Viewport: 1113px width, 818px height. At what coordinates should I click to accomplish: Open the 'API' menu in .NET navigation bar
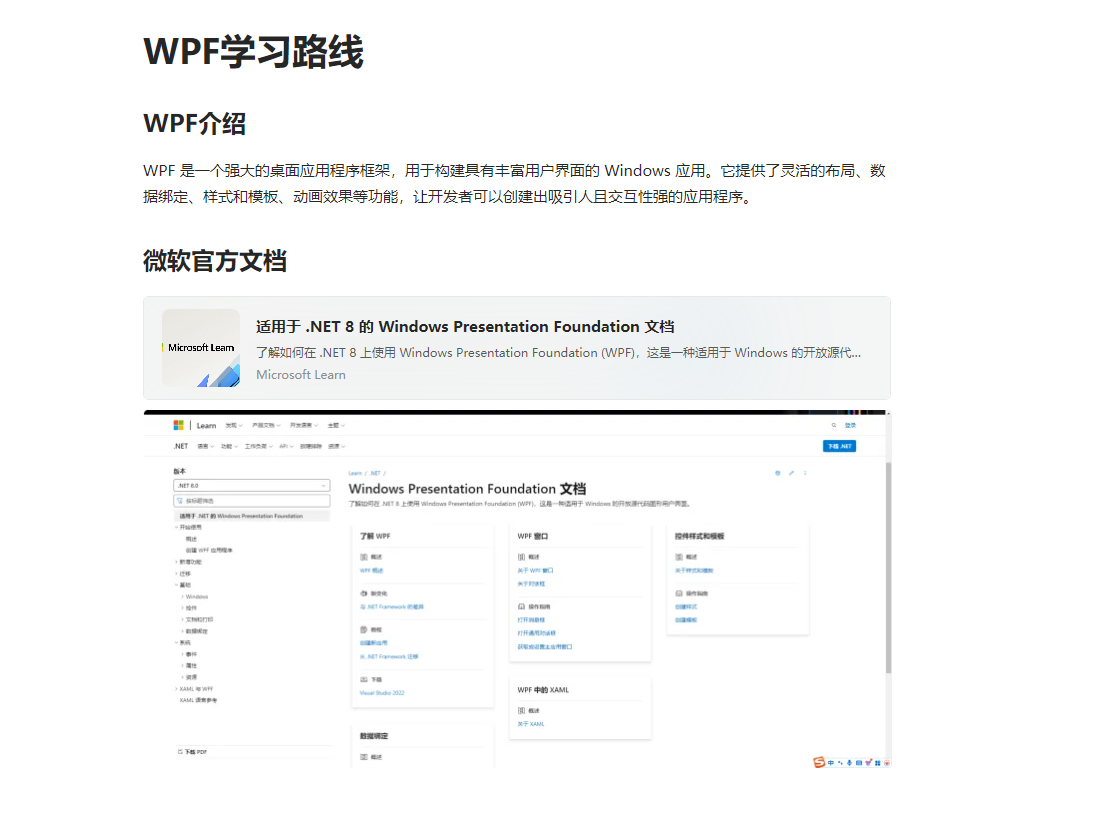click(x=286, y=446)
